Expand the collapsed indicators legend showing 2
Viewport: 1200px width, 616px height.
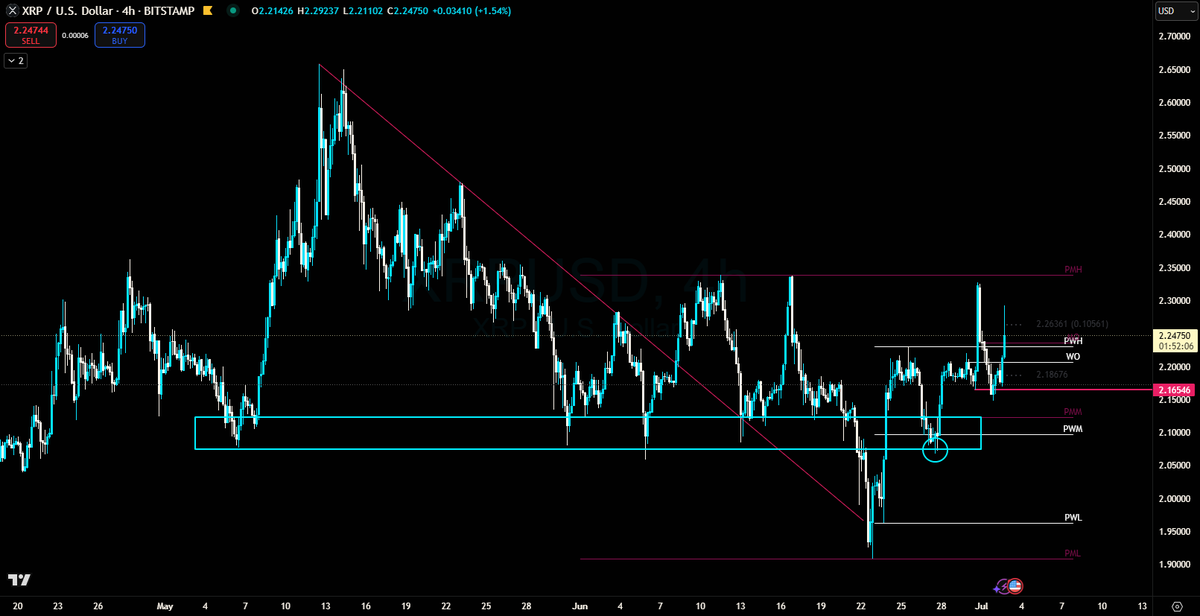(16, 61)
